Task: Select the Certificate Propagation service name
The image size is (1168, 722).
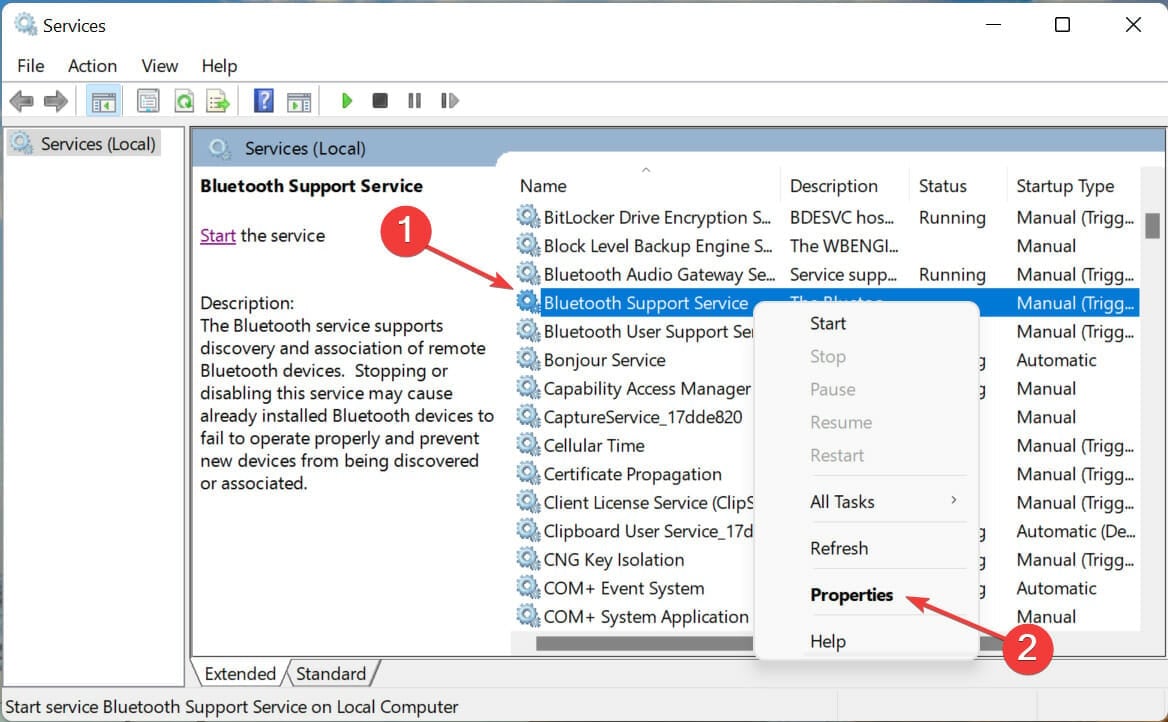Action: point(632,474)
